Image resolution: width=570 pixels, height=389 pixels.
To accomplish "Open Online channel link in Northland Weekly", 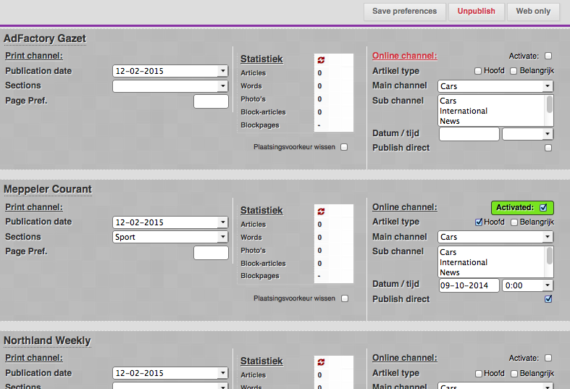I will 405,358.
